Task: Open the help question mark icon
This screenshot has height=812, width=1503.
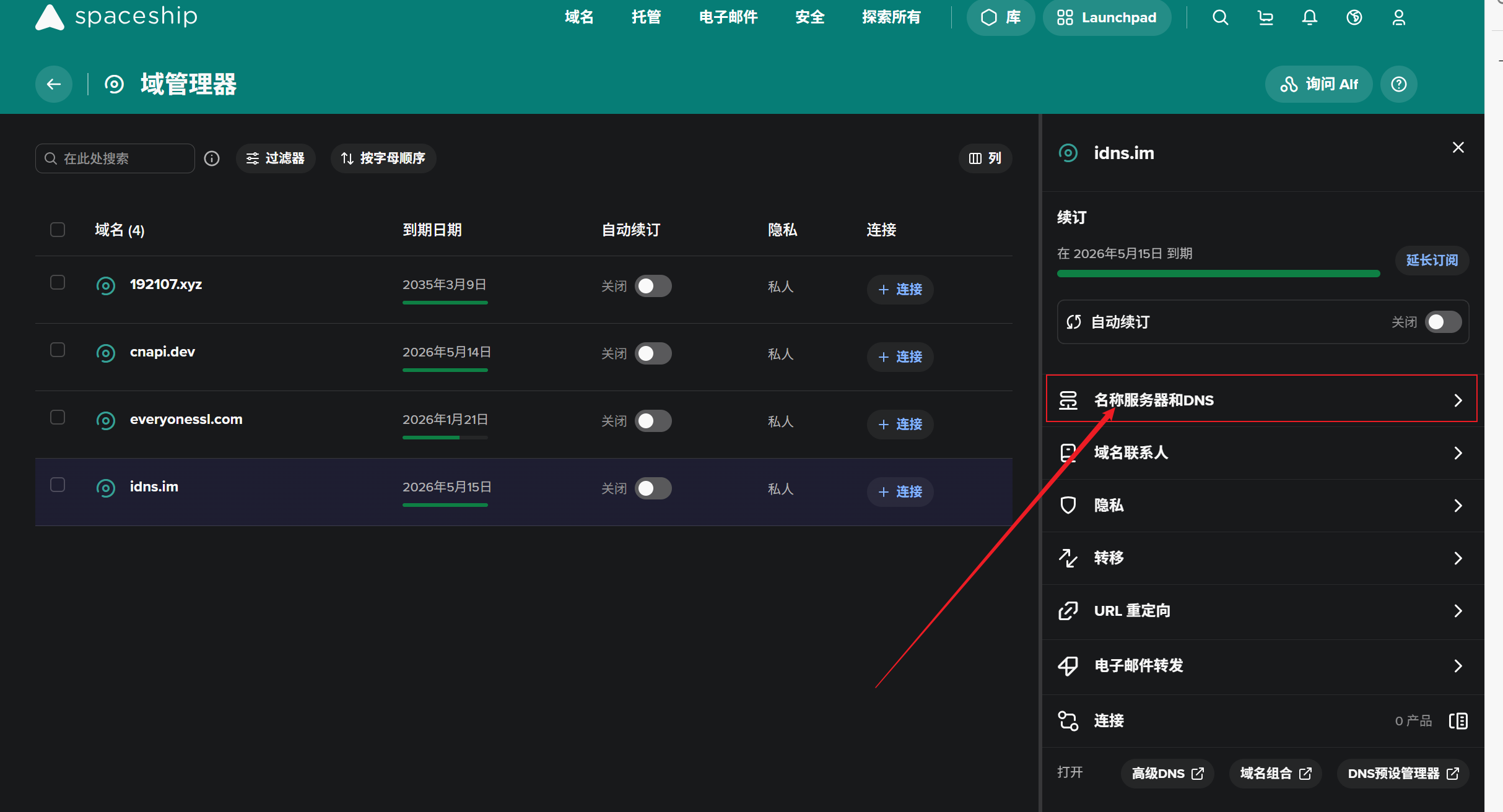Action: (1399, 84)
